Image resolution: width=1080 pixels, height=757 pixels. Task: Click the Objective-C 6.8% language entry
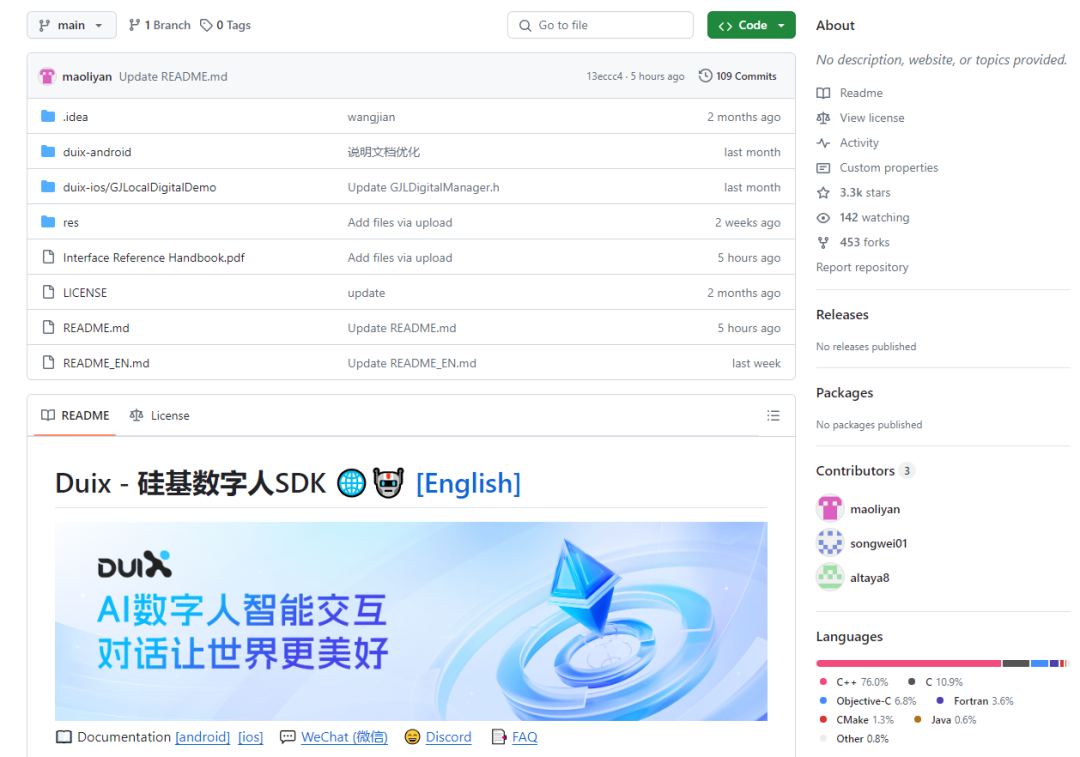868,701
